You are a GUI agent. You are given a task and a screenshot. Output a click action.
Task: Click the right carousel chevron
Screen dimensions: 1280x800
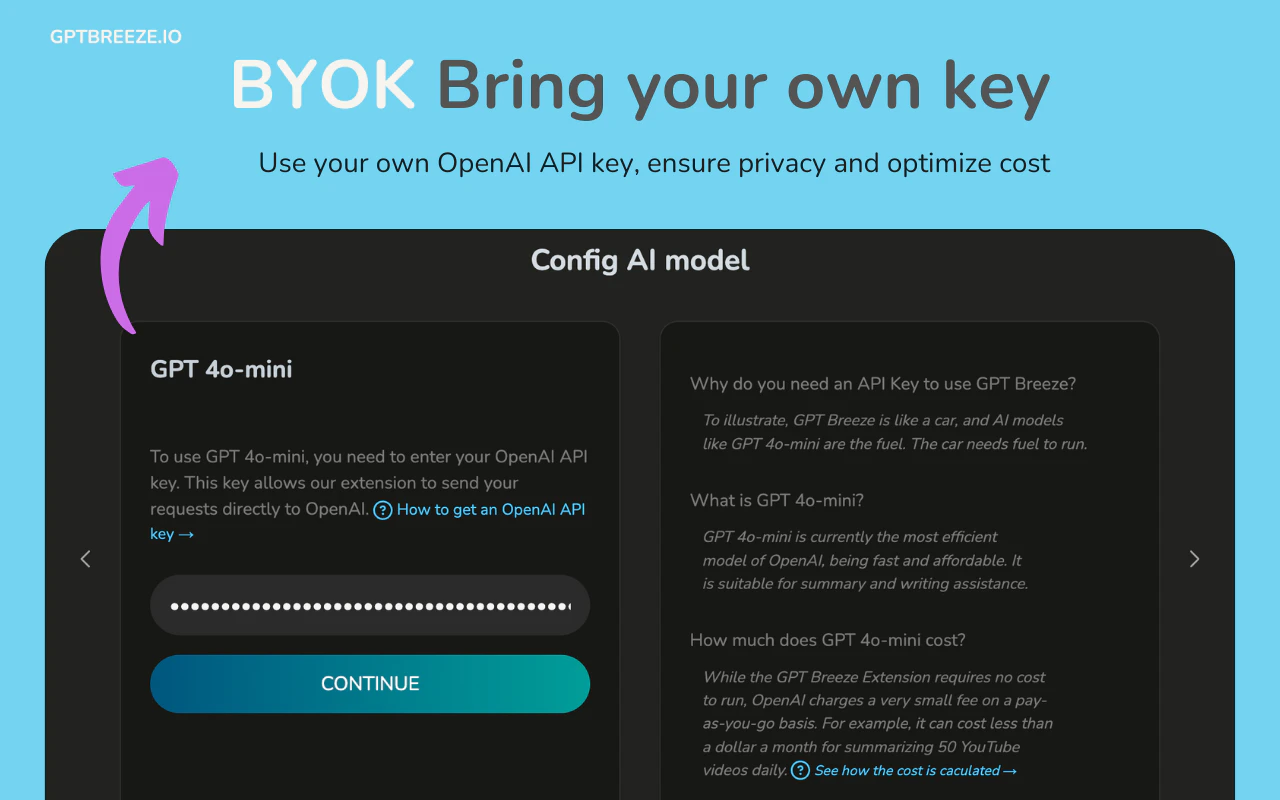1194,559
